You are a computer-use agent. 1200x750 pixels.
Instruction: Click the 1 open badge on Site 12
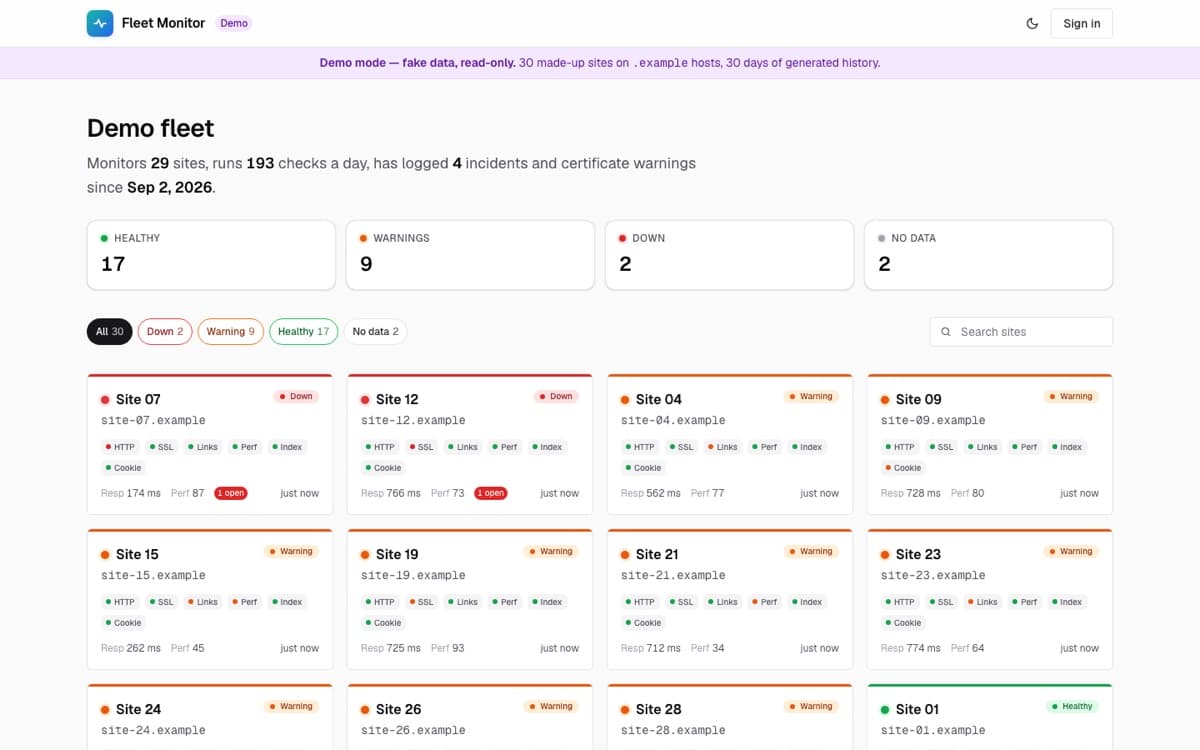(x=491, y=493)
